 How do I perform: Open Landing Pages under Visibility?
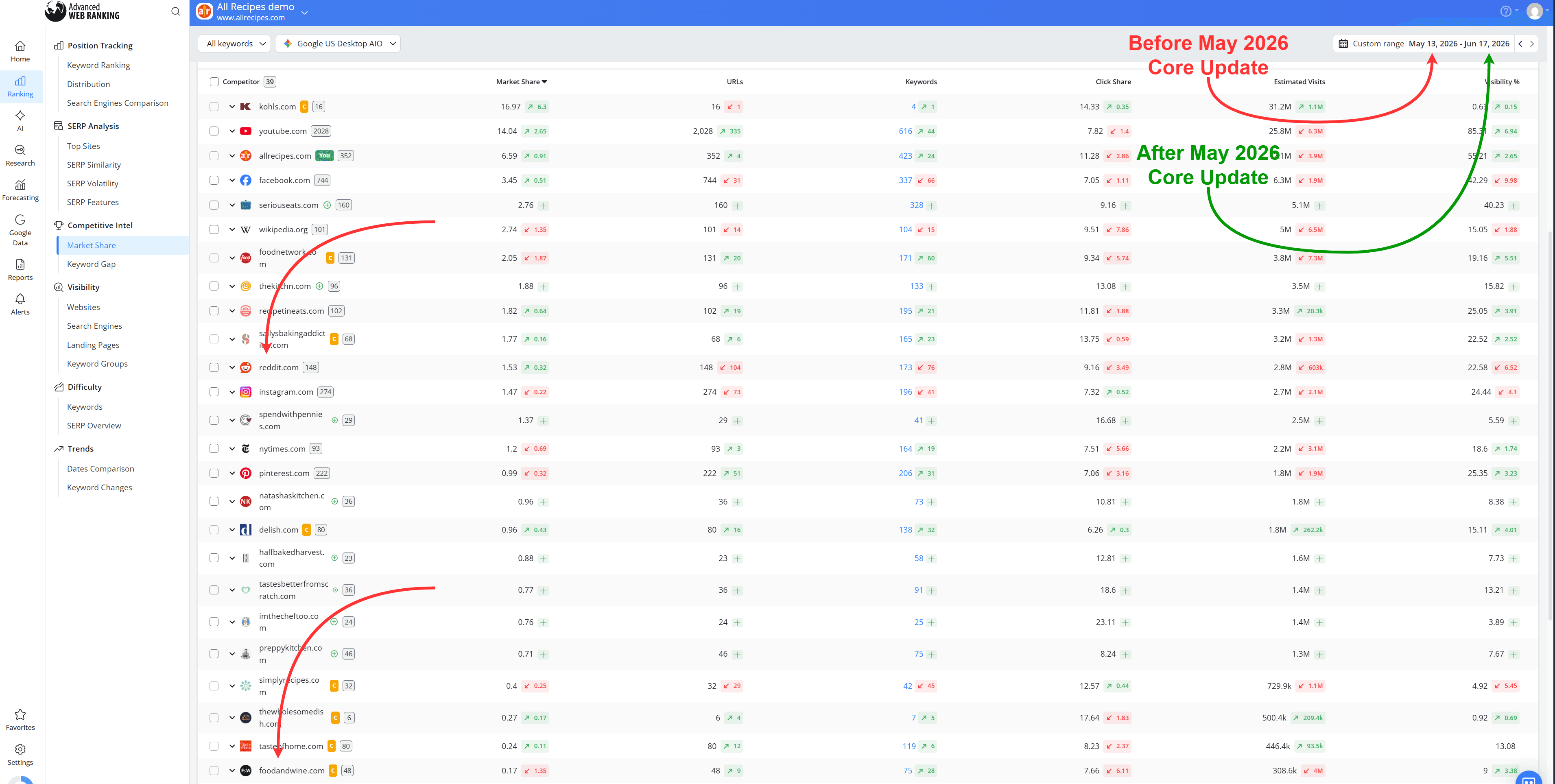pyautogui.click(x=93, y=345)
